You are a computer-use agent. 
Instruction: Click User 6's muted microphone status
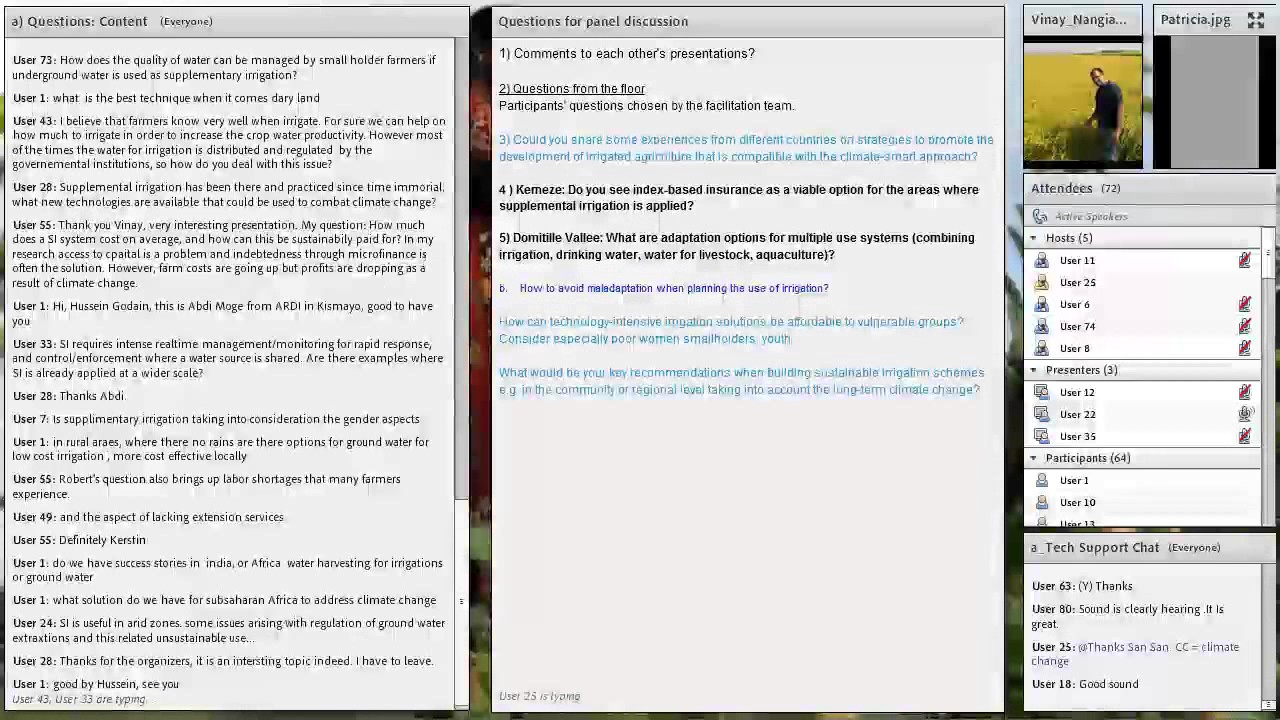[1244, 304]
